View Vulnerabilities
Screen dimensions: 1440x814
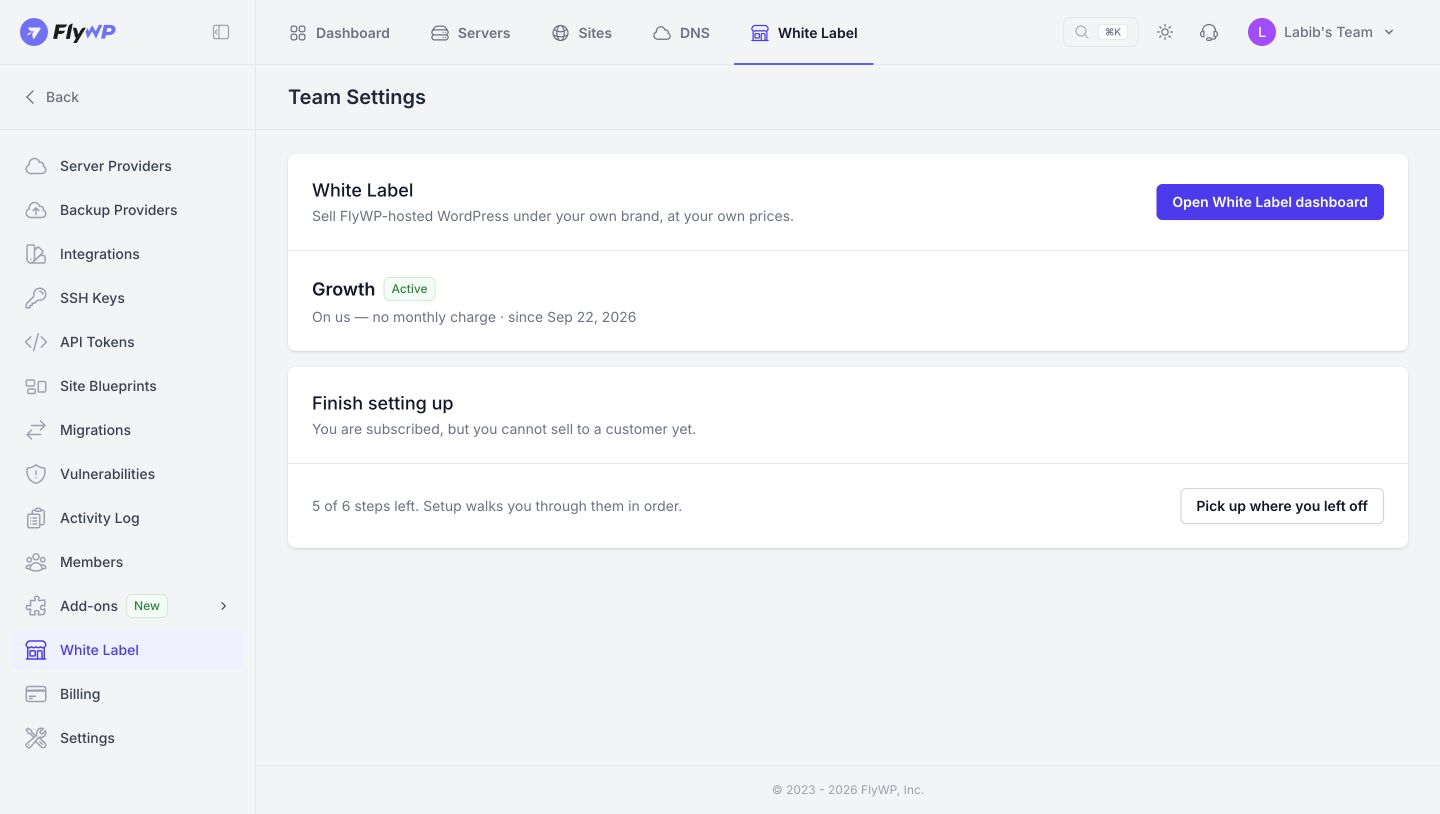click(127, 474)
